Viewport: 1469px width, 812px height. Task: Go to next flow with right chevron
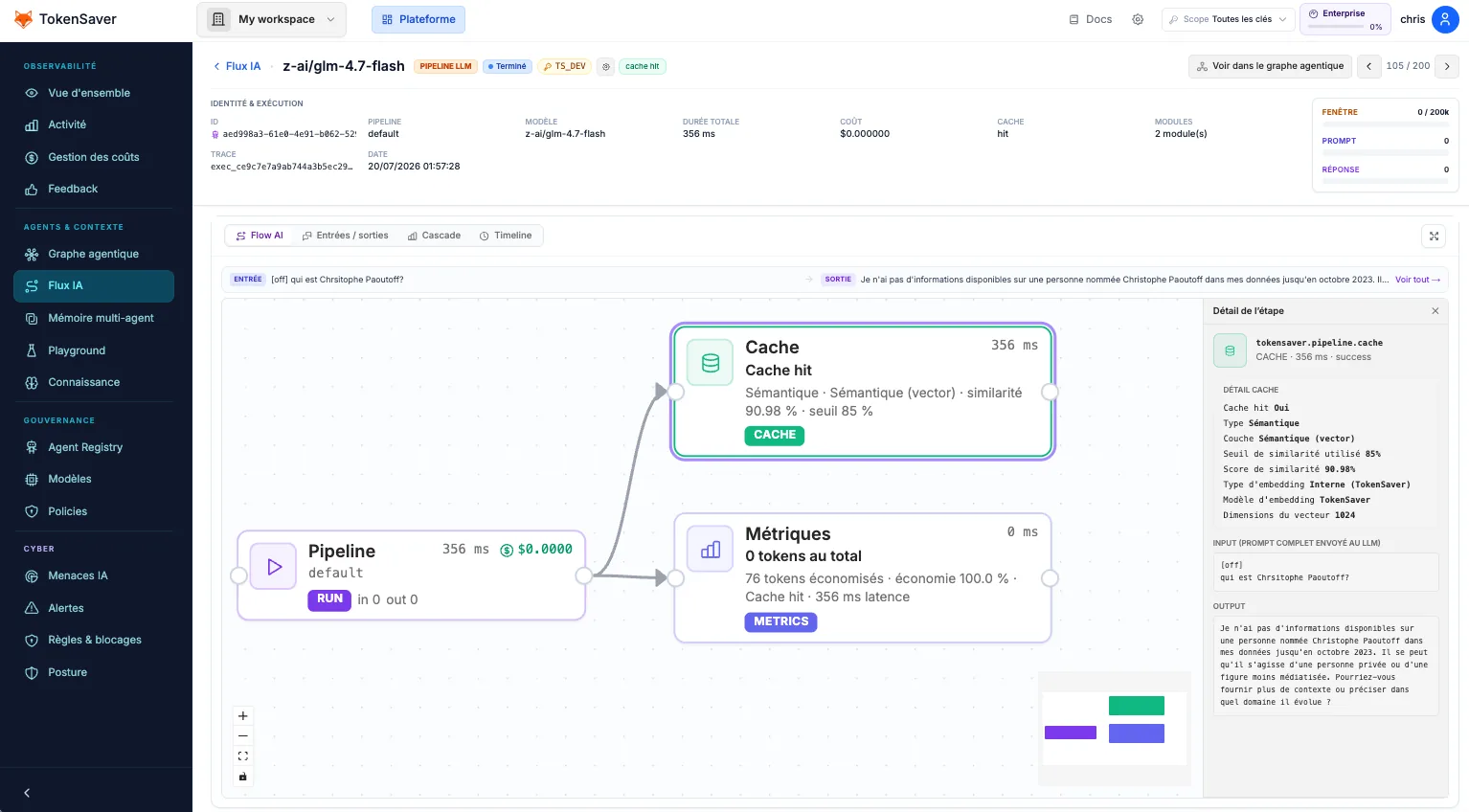tap(1447, 66)
